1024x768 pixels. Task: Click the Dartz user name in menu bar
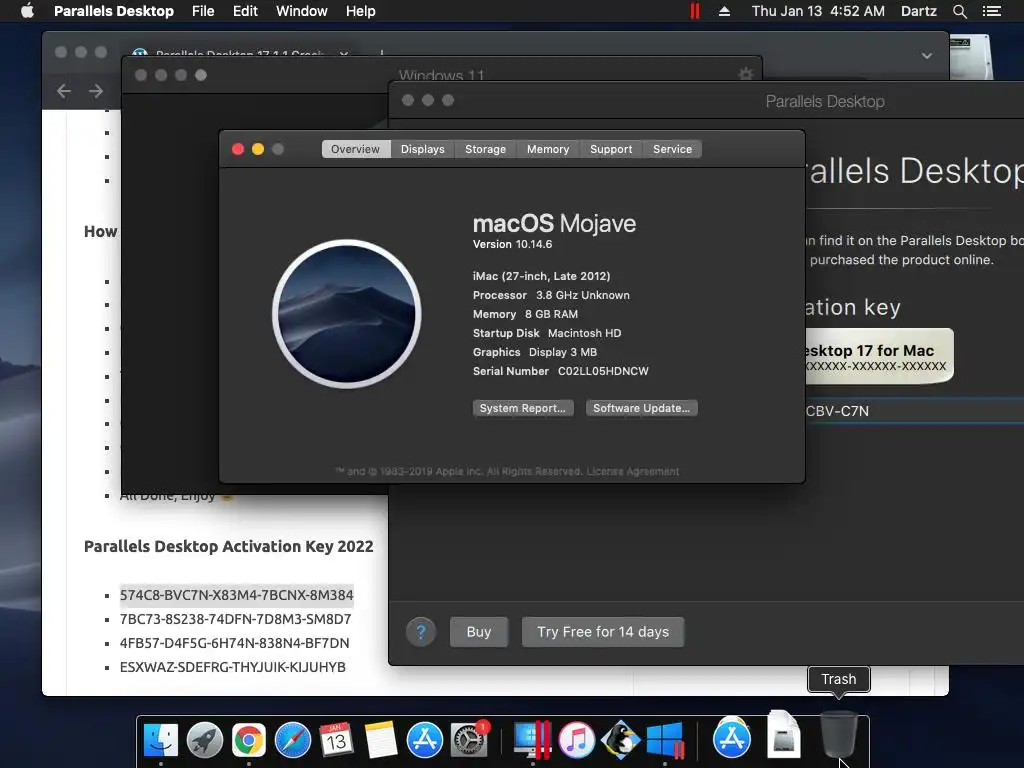coord(918,11)
